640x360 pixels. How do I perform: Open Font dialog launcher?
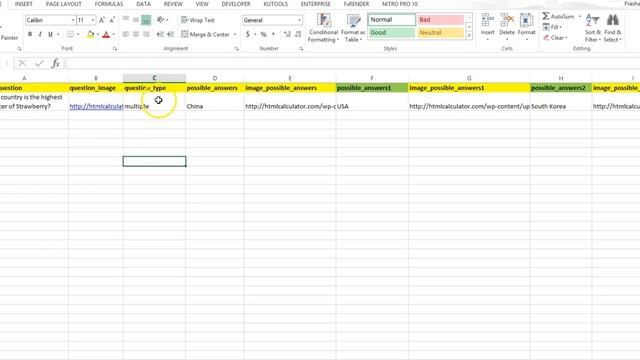pos(115,49)
